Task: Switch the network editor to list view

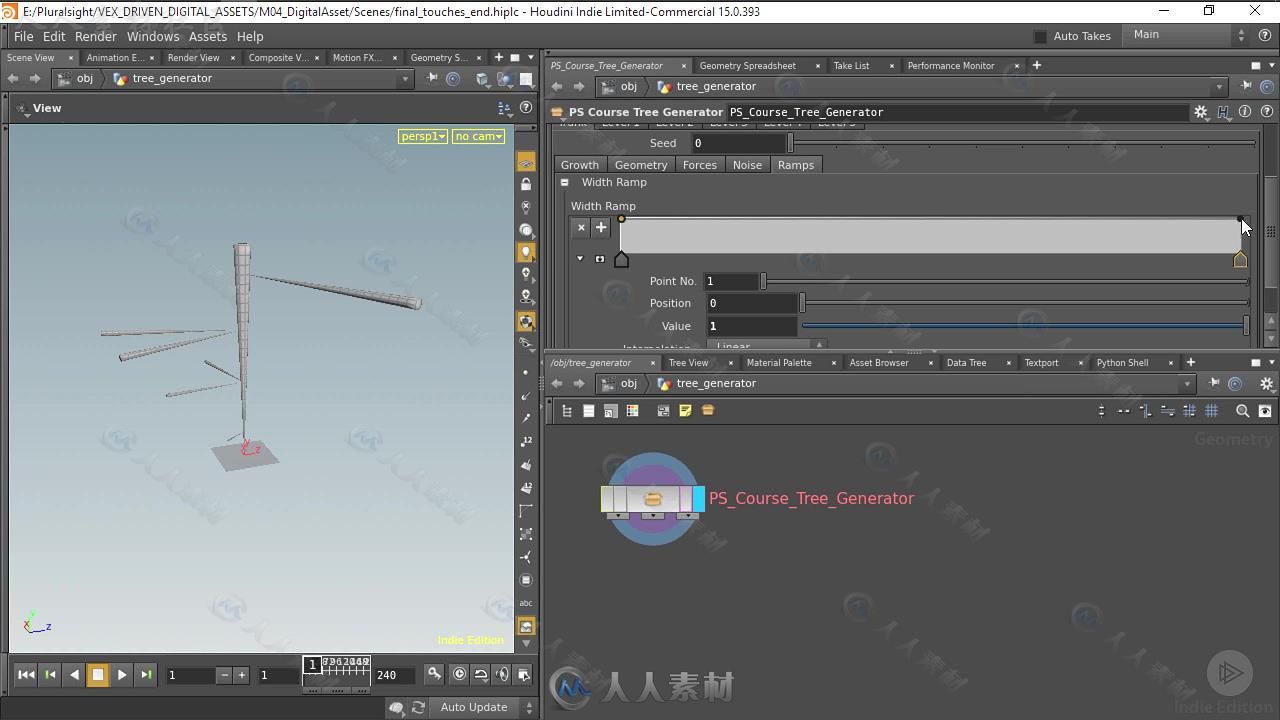Action: coord(589,411)
